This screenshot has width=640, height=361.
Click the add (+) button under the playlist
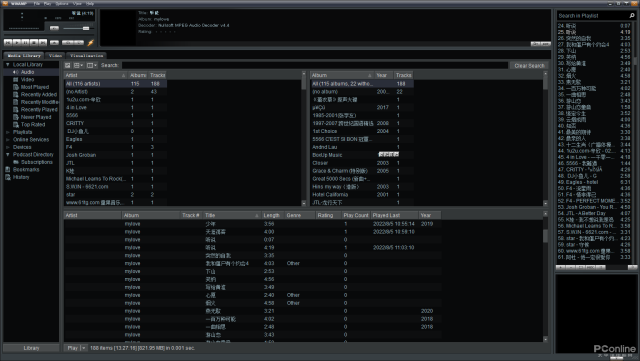pos(560,267)
